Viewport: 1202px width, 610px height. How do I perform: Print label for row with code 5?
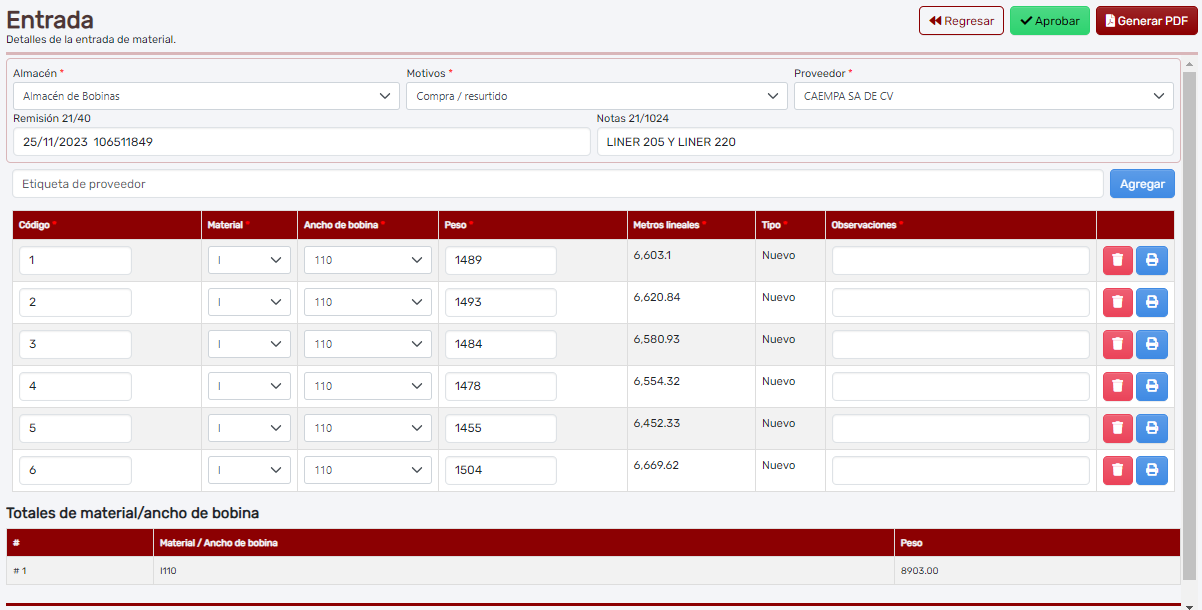1151,428
